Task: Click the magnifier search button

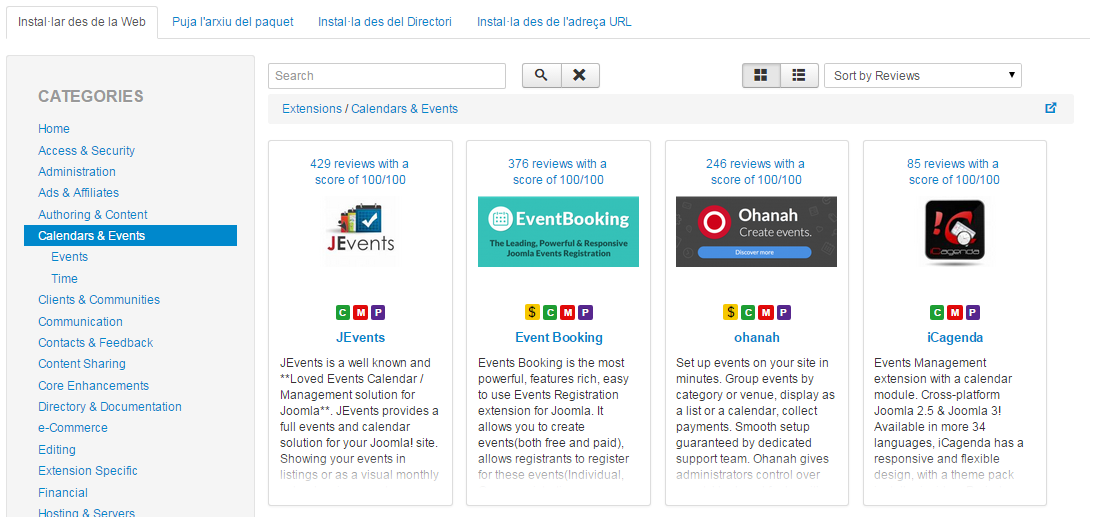Action: 541,76
